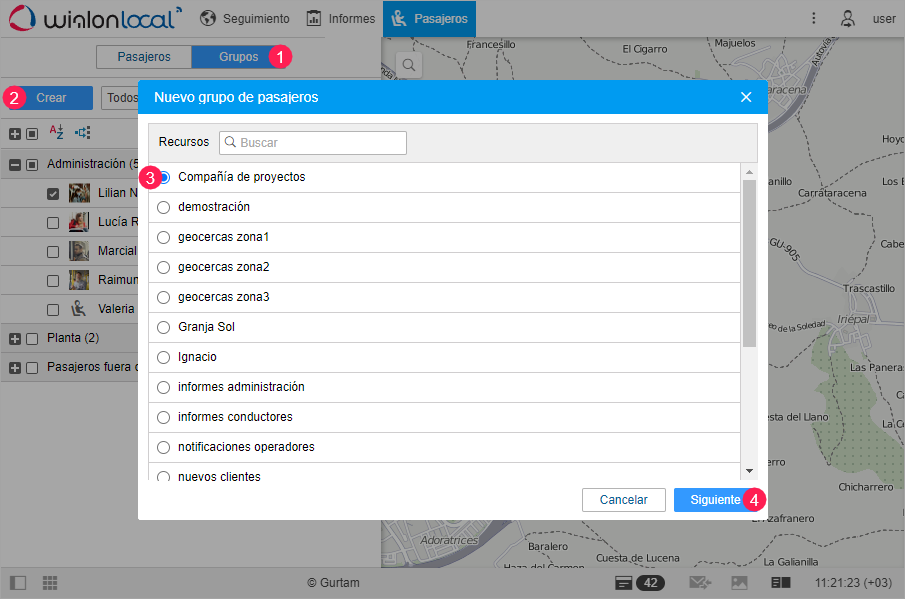Select informes conductores radio button
The height and width of the screenshot is (599, 905).
pos(164,417)
